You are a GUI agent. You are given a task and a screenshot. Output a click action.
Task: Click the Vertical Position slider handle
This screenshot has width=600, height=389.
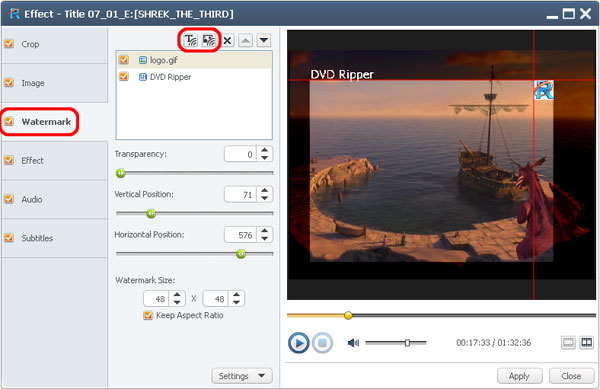(151, 213)
